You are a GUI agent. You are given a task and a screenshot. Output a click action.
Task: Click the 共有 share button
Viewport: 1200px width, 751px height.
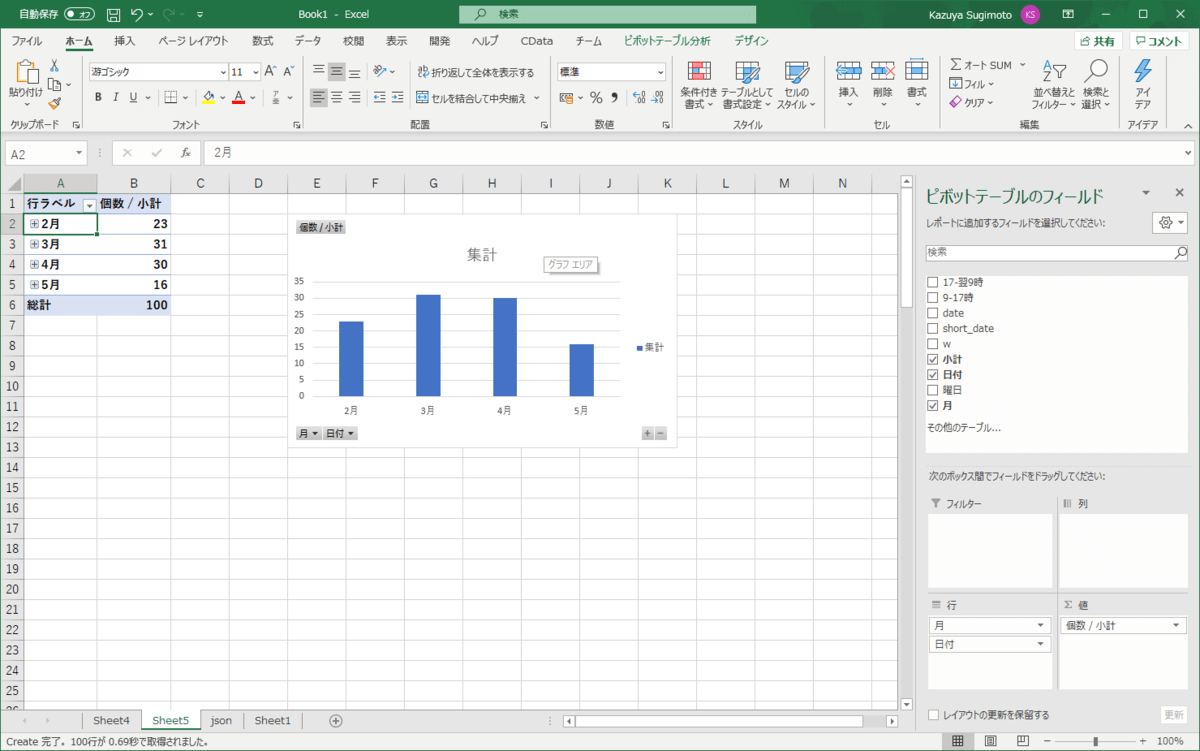tap(1097, 41)
